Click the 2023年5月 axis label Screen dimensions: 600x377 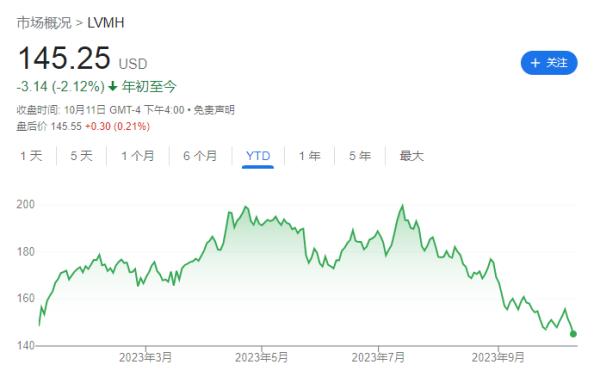tap(261, 357)
